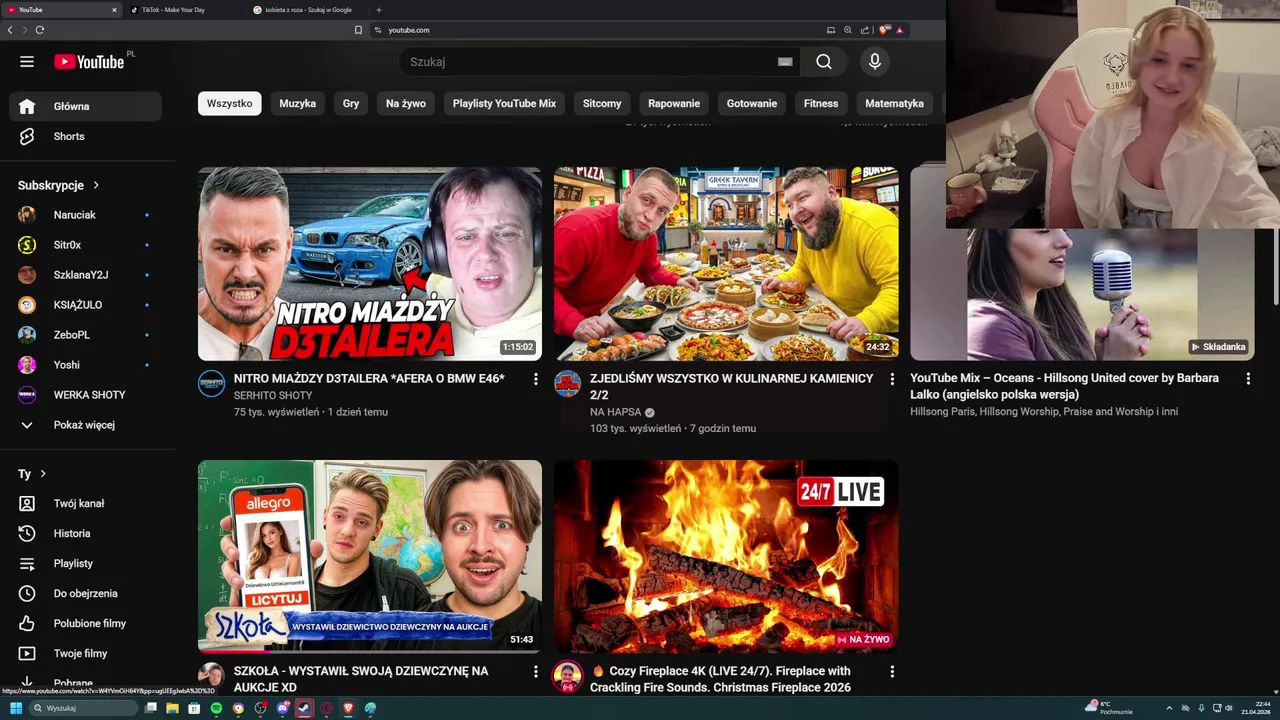Open the on-screen keyboard icon in search box

pos(785,62)
